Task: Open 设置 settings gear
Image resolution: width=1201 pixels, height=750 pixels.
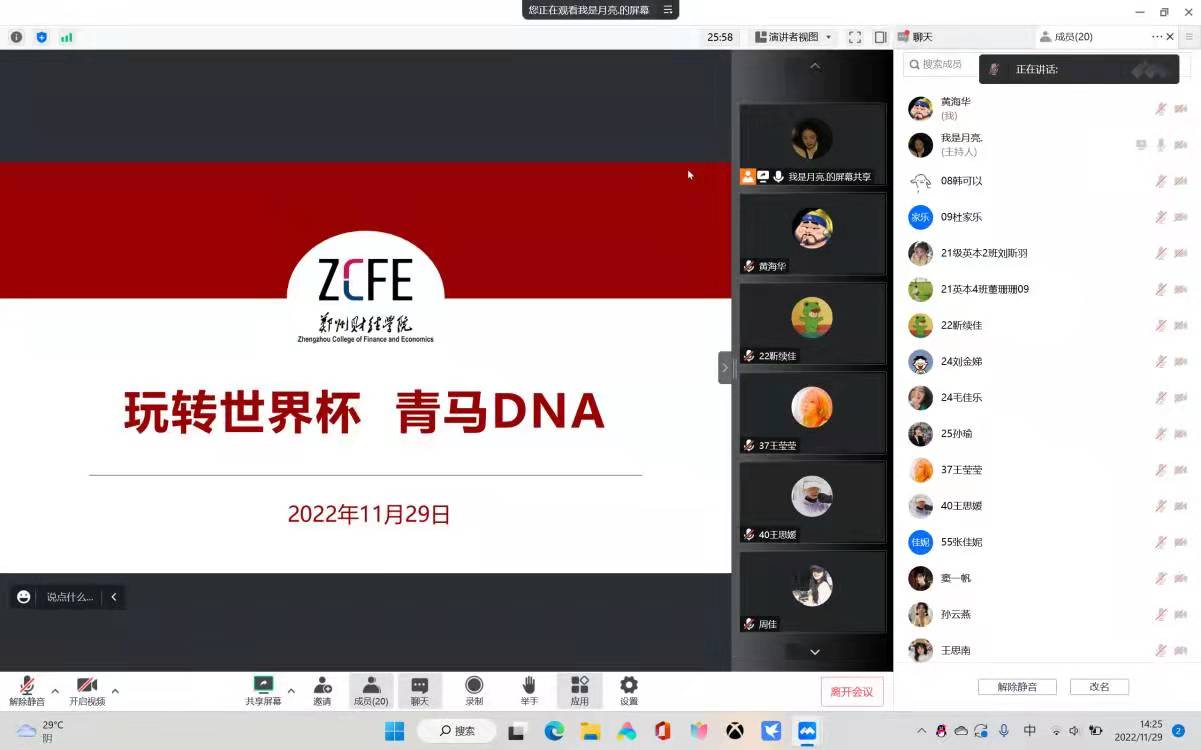Action: [x=628, y=691]
